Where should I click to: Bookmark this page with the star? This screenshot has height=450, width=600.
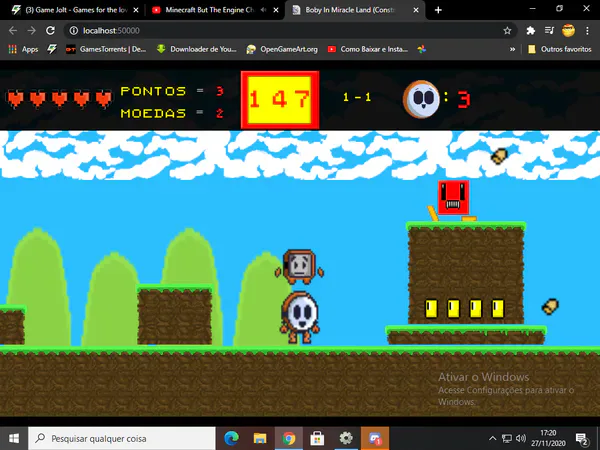tap(507, 31)
